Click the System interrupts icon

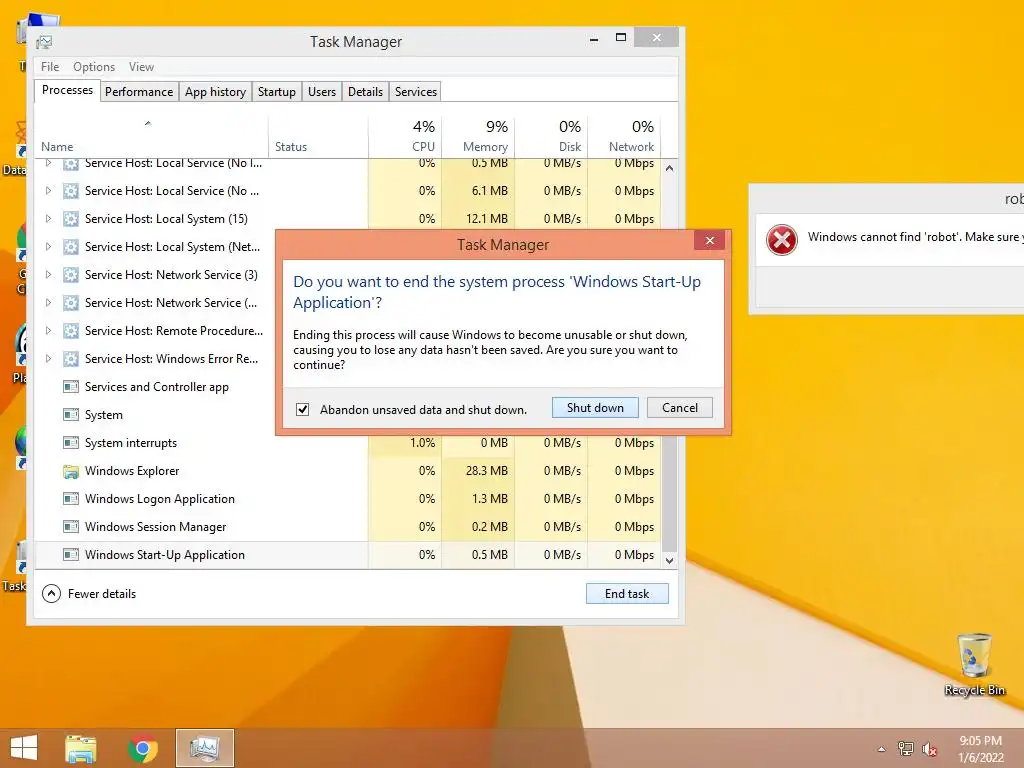(x=71, y=443)
